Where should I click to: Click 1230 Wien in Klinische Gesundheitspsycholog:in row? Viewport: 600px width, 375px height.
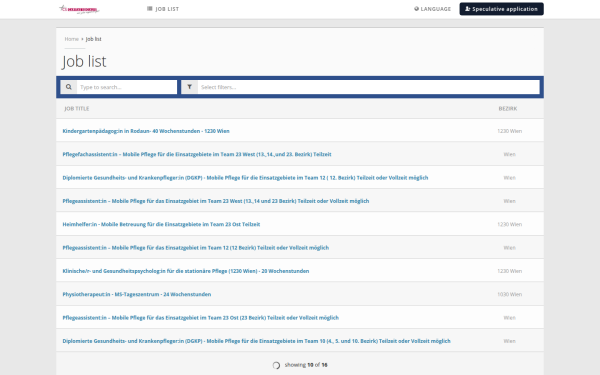[x=509, y=271]
